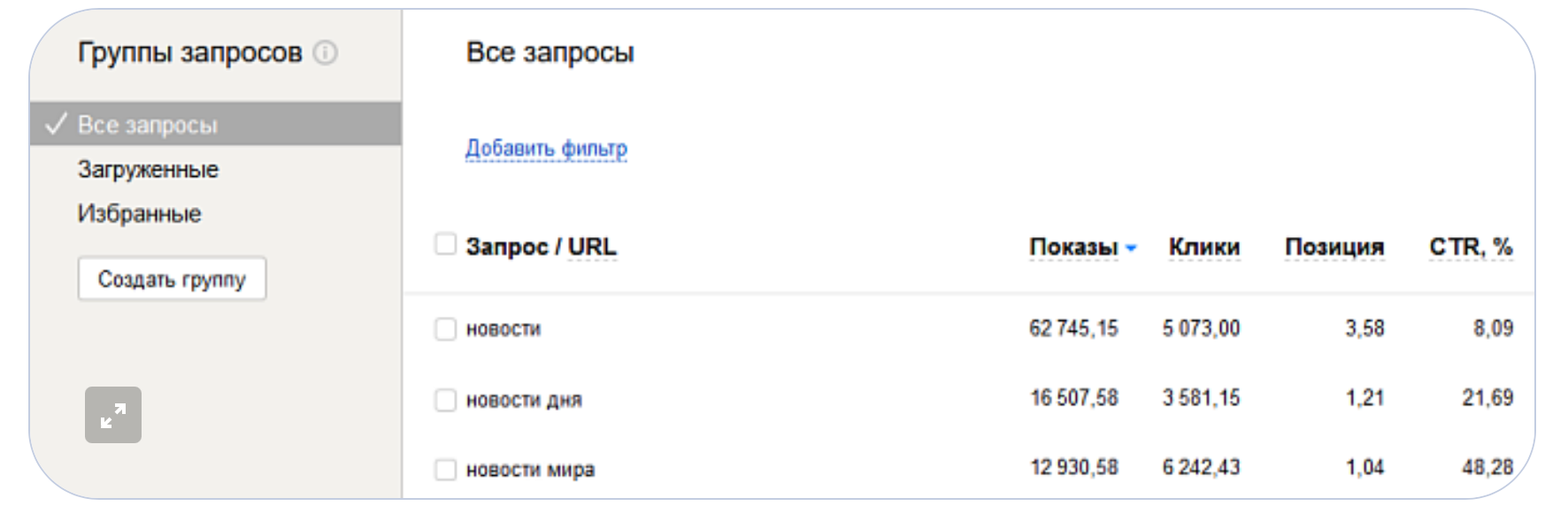This screenshot has height=506, width=1568.
Task: Tick the checkbox for новости мира
Action: (445, 470)
